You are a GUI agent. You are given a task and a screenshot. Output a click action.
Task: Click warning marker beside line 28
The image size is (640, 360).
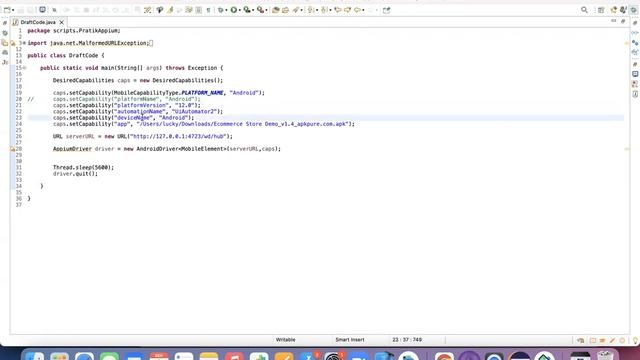[x=13, y=149]
